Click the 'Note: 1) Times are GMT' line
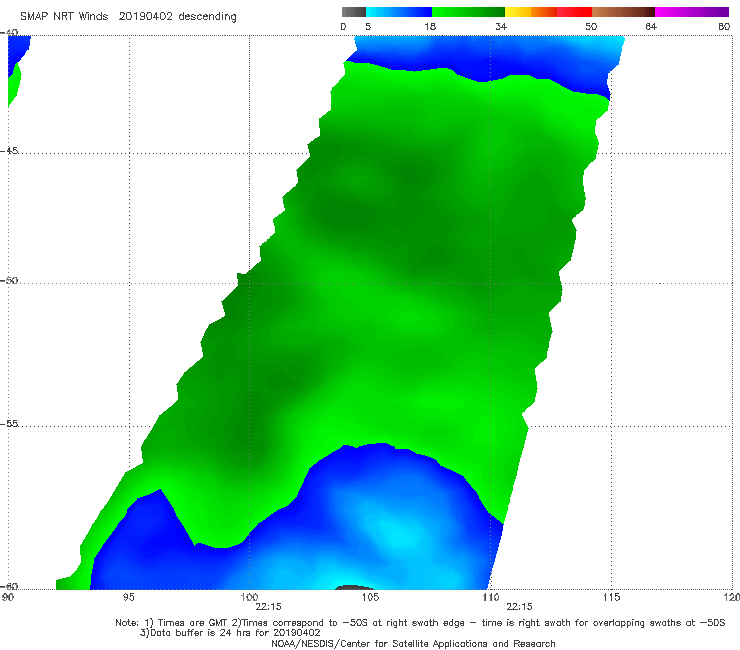Viewport: 740px width, 650px height. click(420, 623)
